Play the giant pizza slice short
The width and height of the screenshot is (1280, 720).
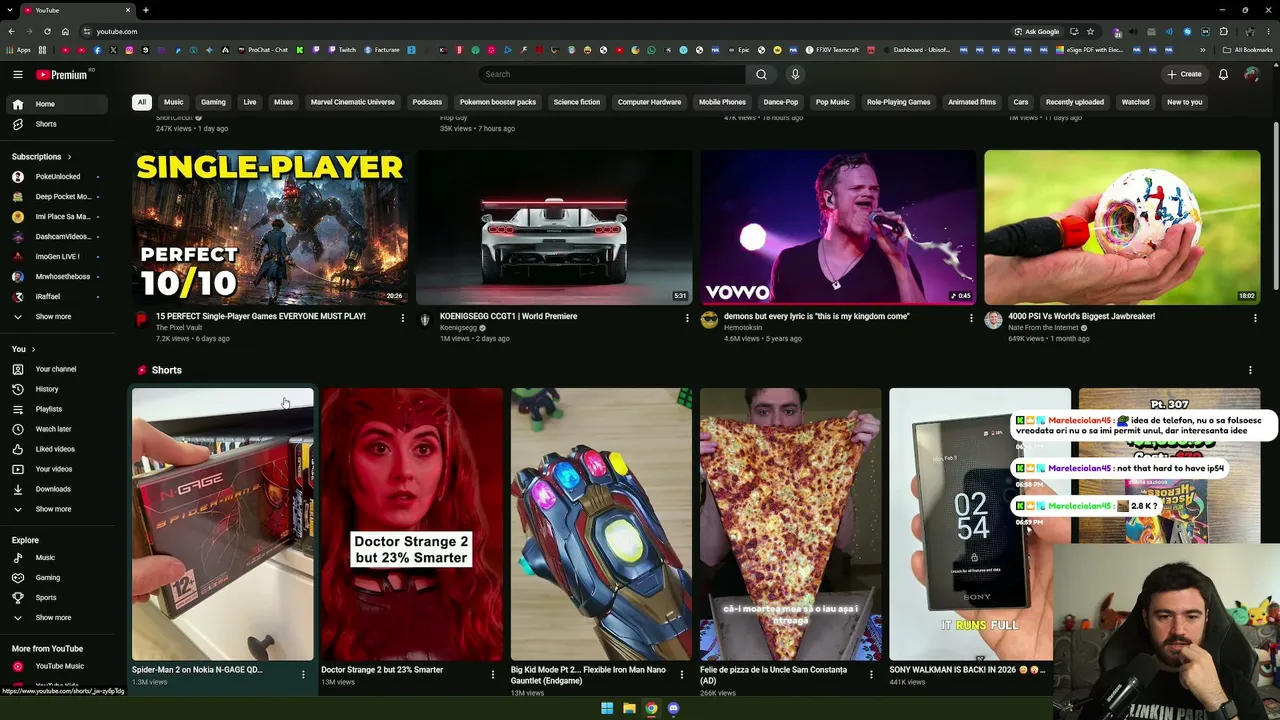(790, 524)
